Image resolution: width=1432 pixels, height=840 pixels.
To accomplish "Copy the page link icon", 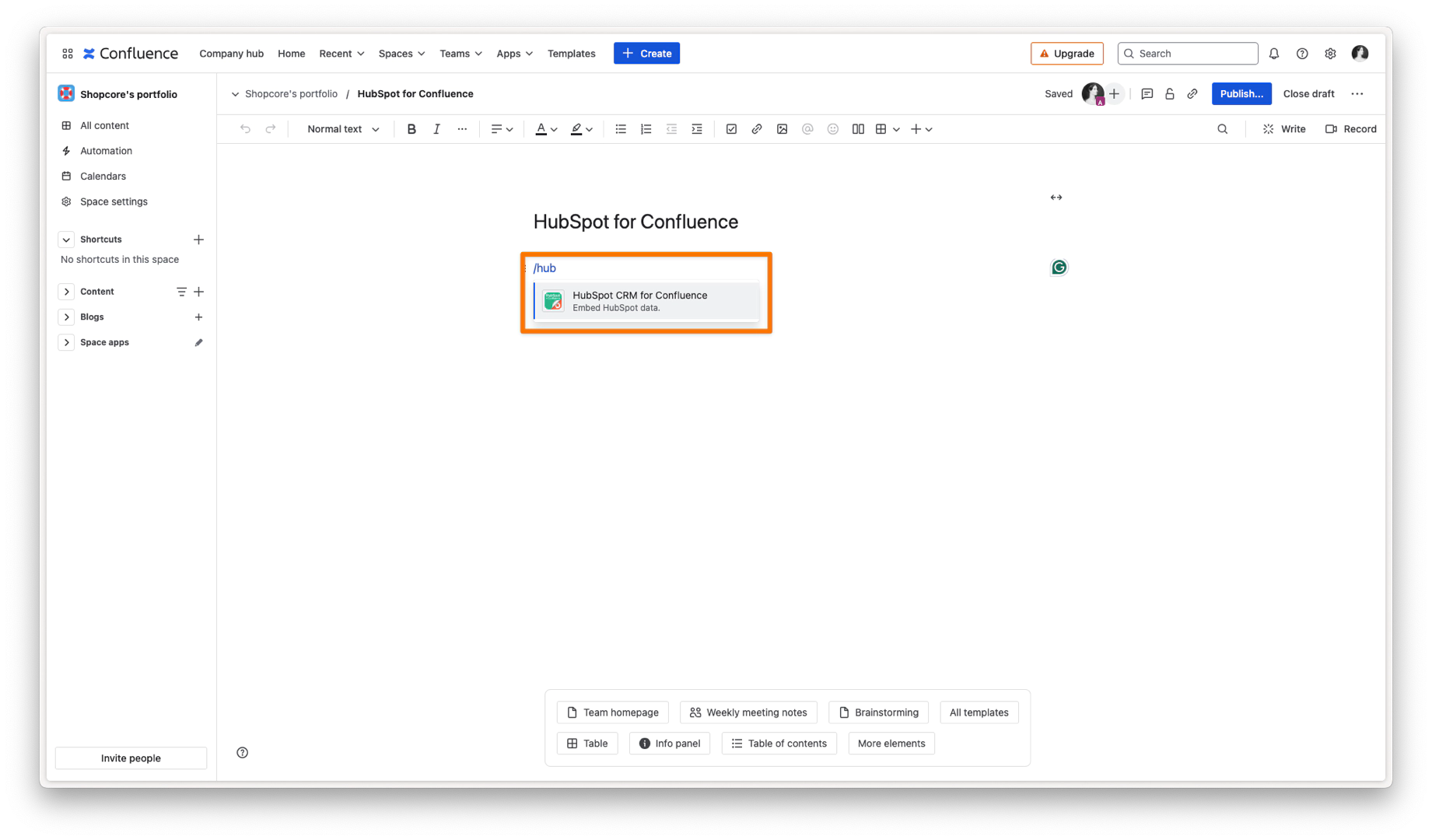I will click(x=1192, y=94).
